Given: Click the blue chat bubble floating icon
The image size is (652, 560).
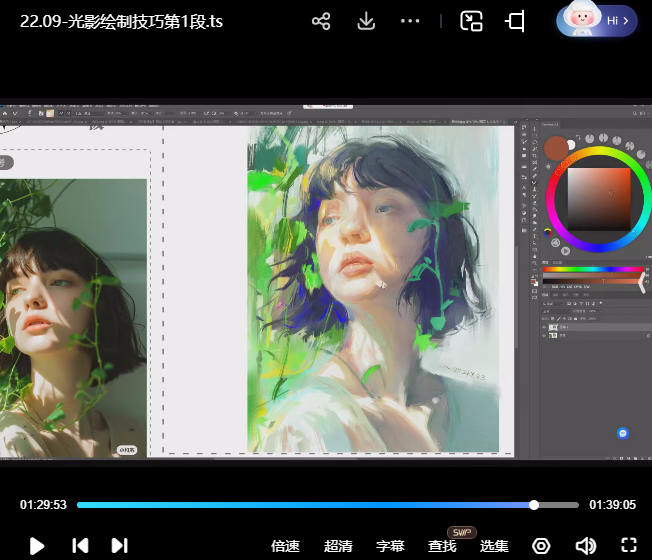Looking at the screenshot, I should [x=623, y=433].
